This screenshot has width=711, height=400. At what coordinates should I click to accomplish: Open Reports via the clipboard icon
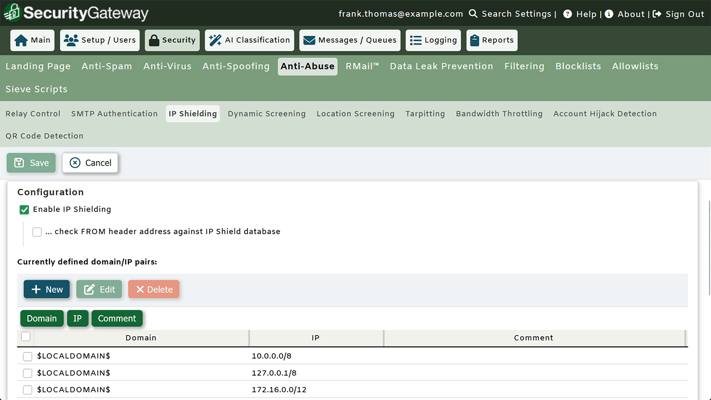pos(474,40)
